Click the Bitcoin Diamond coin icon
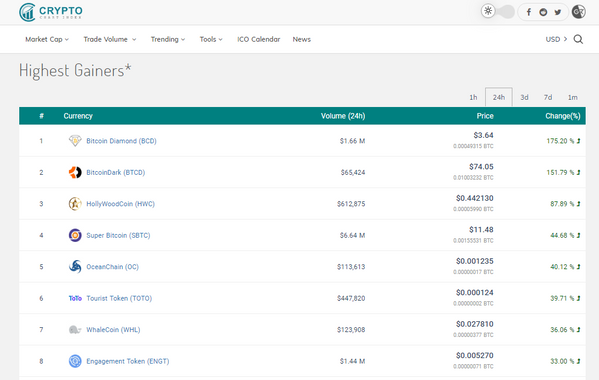Screen dimensions: 599x380 [75, 141]
